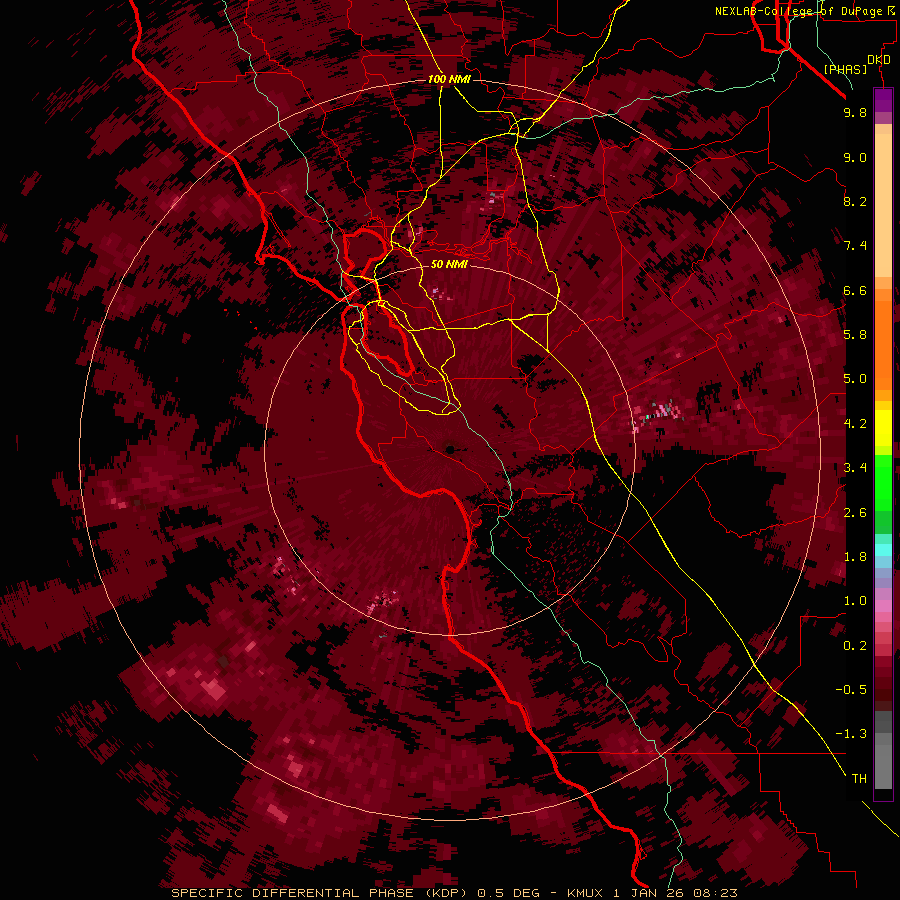
Task: Click the gray band at scale bottom
Action: [x=883, y=751]
